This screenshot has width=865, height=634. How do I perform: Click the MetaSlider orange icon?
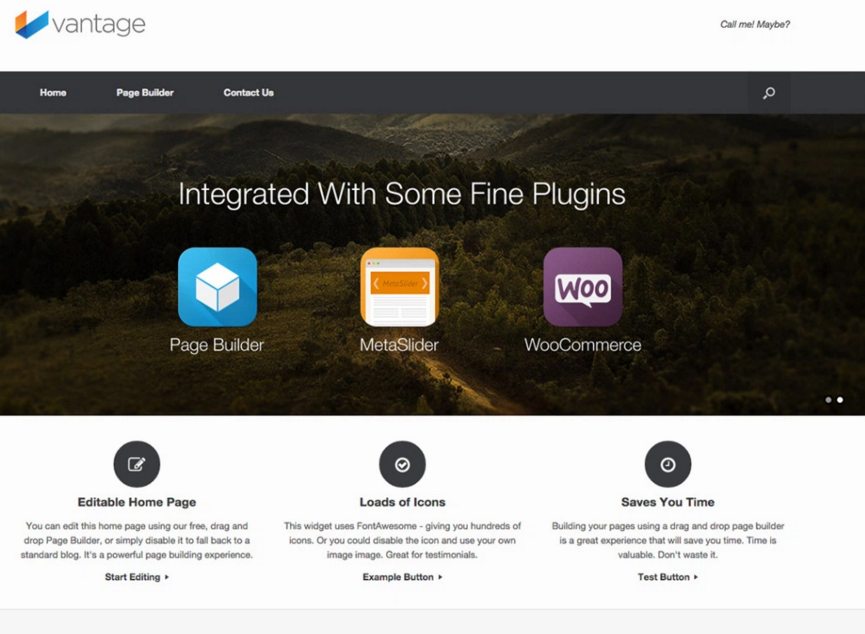point(399,287)
